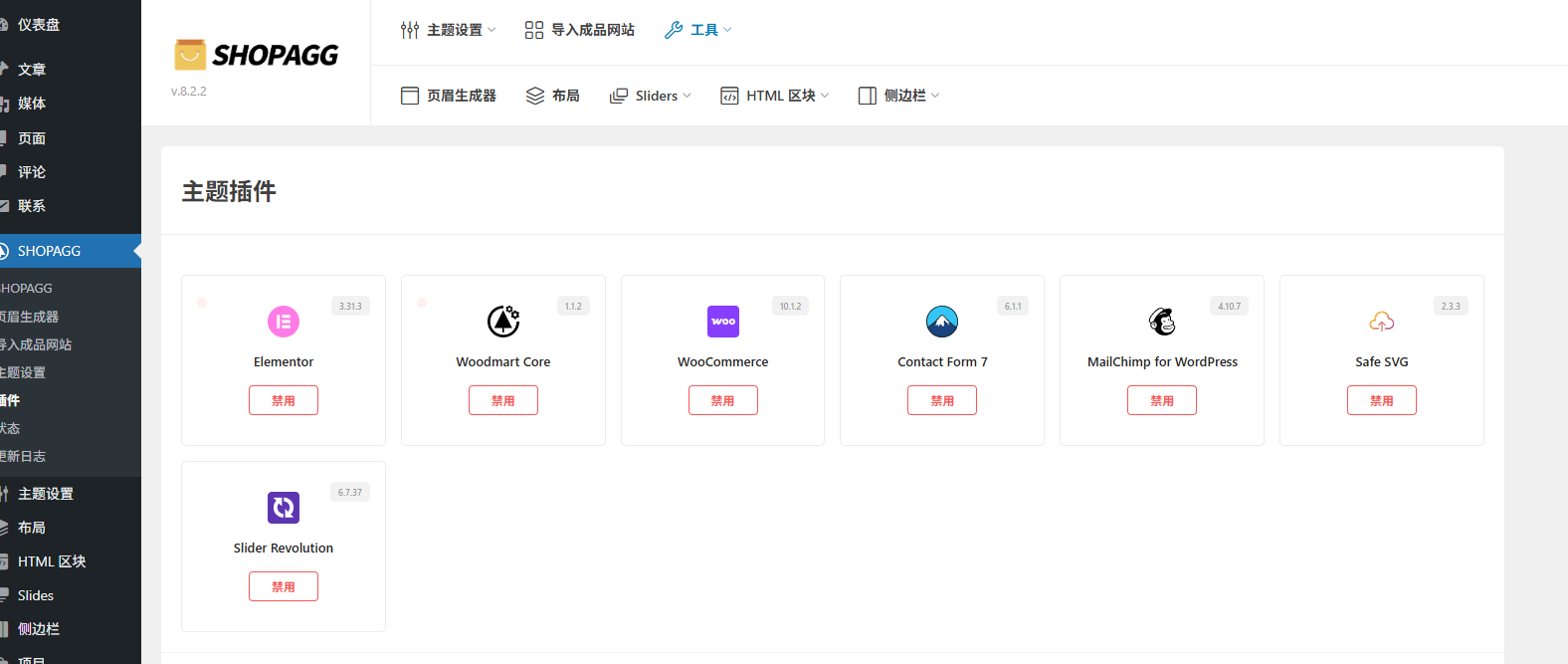Image resolution: width=1568 pixels, height=664 pixels.
Task: Click the Elementor plugin name
Action: click(284, 362)
